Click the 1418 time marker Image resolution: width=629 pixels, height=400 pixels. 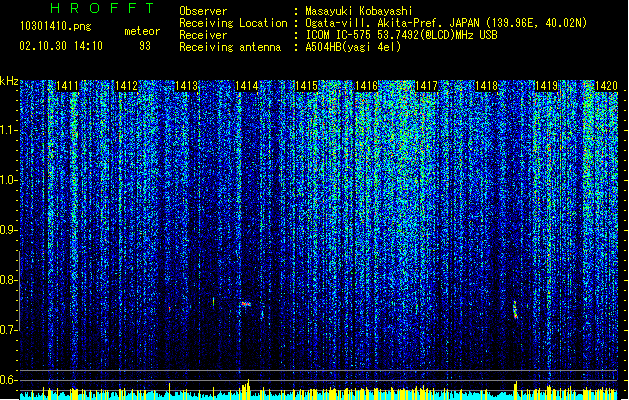coord(486,86)
